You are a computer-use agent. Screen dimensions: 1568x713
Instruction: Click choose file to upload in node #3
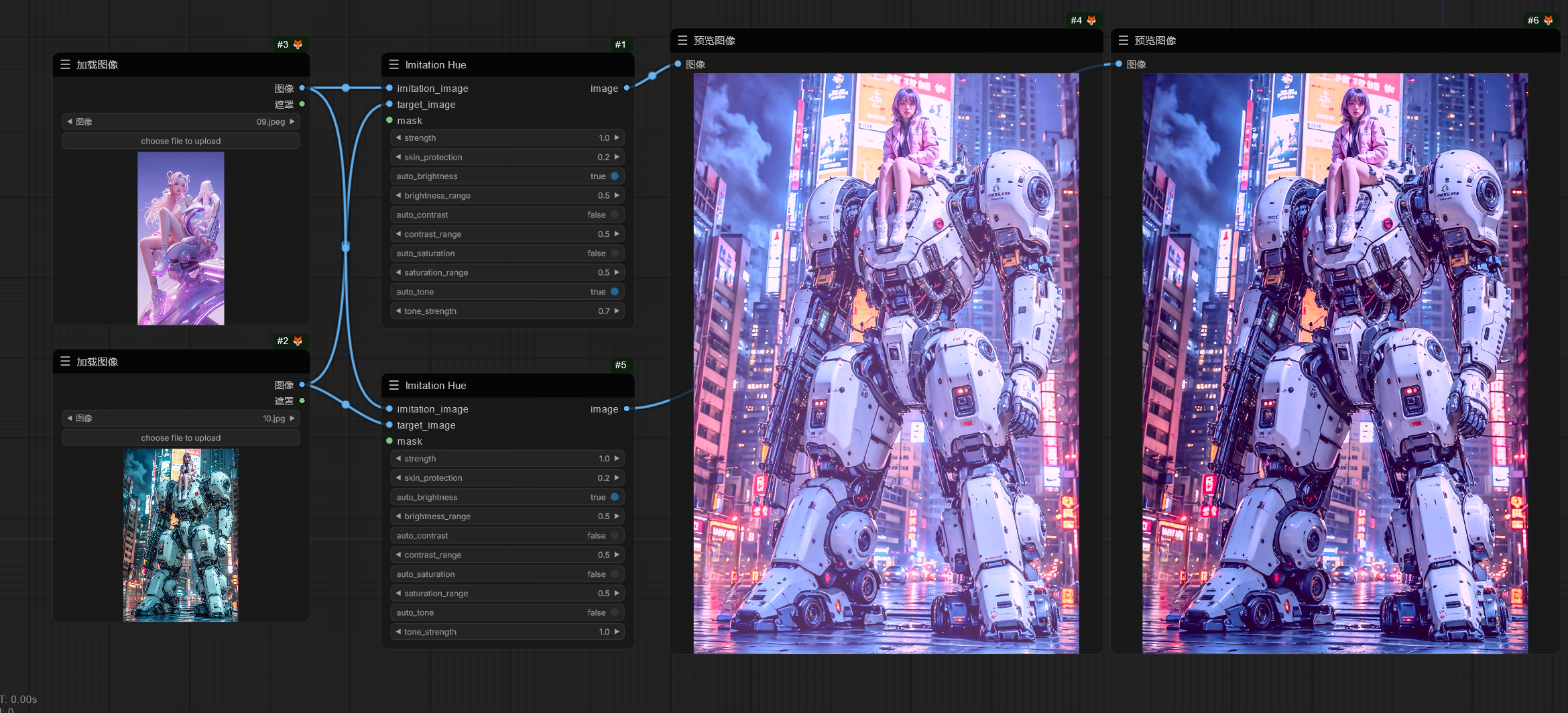point(180,141)
